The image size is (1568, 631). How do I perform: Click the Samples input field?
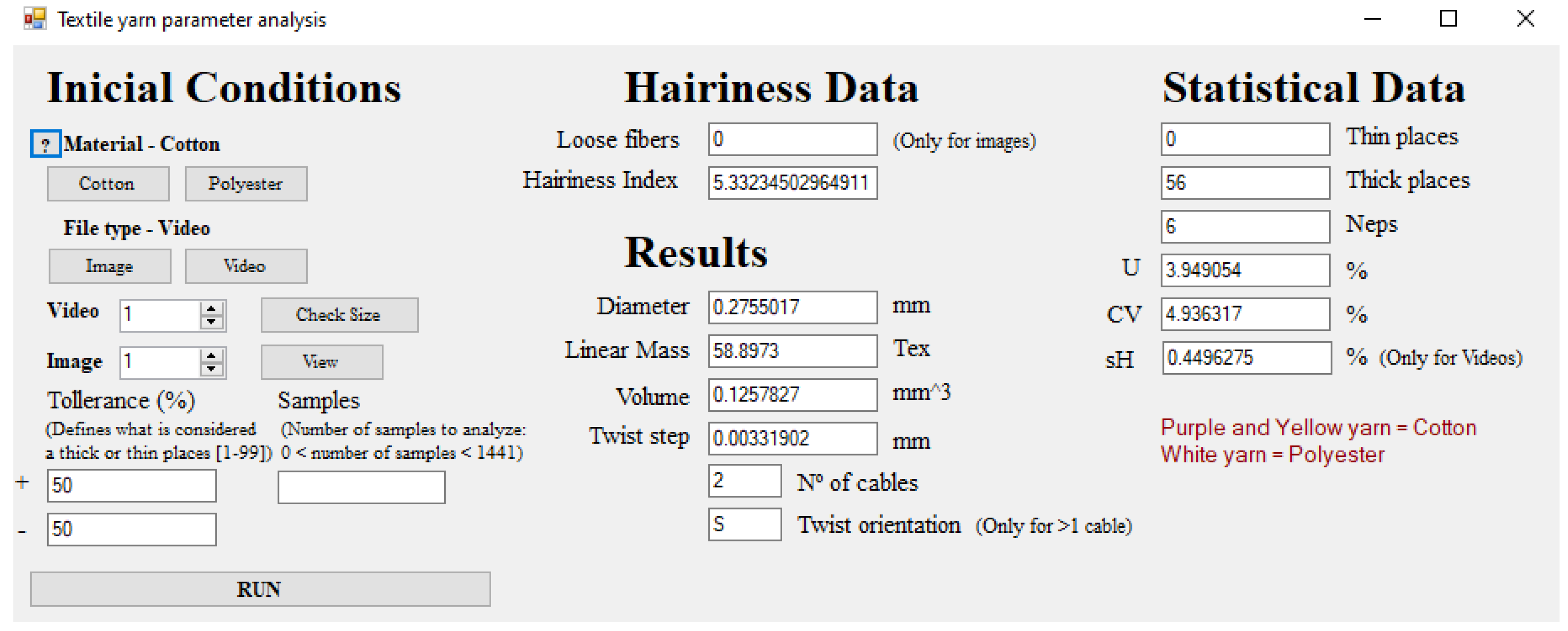tap(361, 488)
